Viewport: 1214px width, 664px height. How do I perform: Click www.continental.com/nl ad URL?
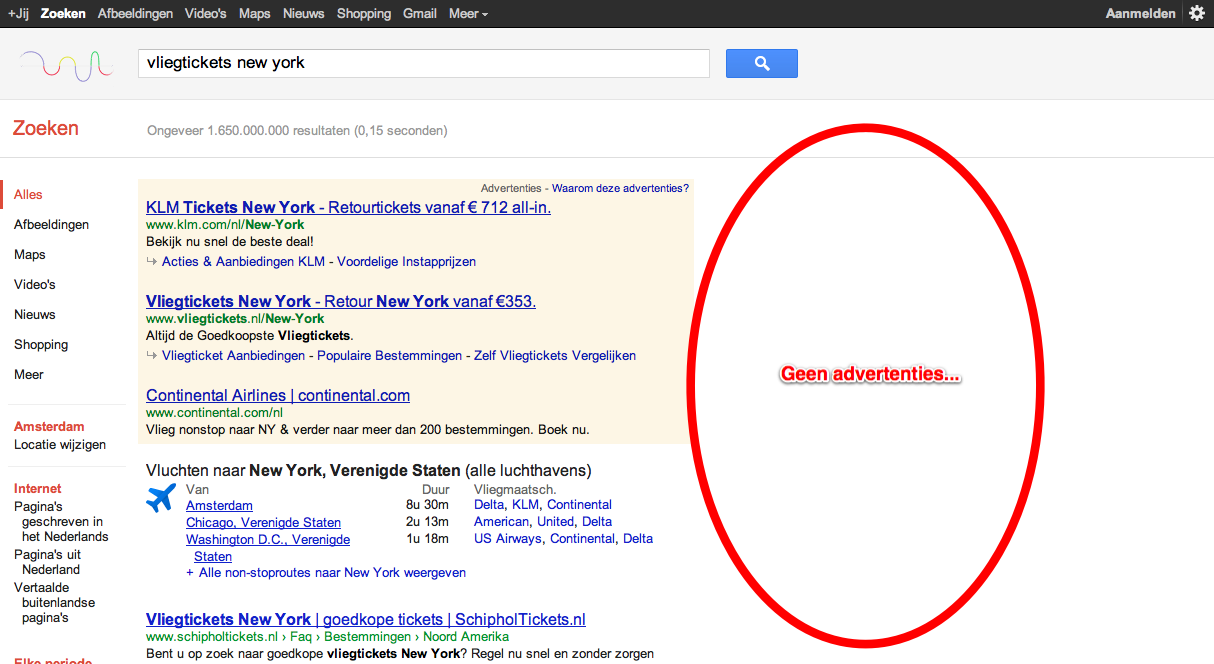click(x=214, y=413)
